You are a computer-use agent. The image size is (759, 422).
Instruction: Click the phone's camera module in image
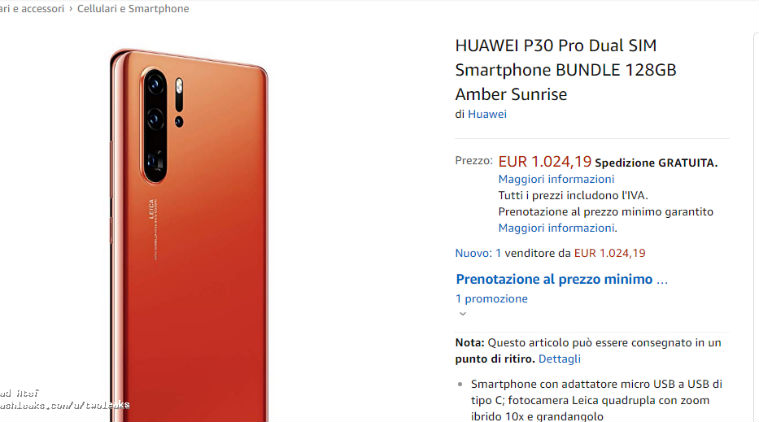[154, 125]
